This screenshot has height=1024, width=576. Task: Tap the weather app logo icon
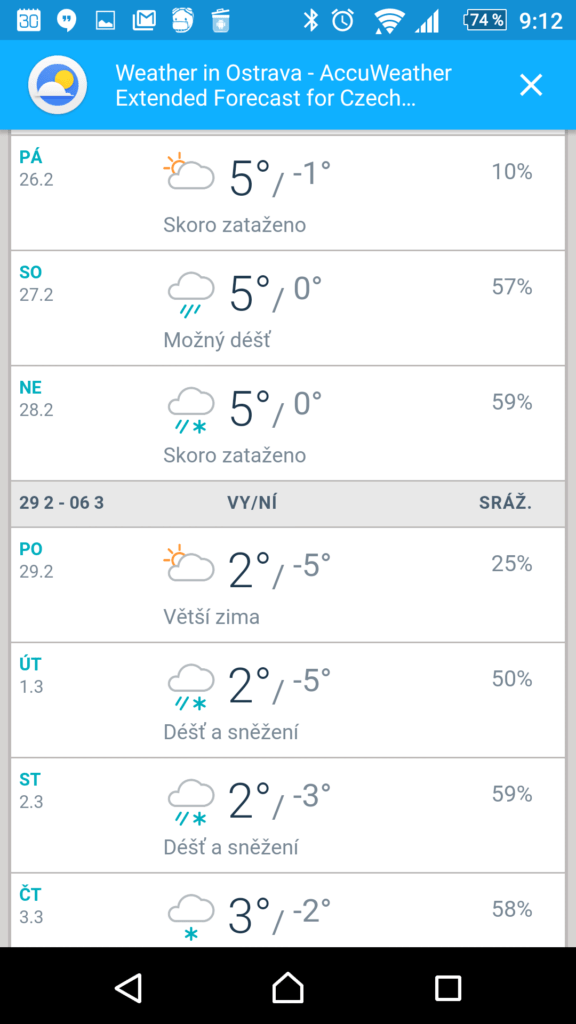click(x=57, y=85)
